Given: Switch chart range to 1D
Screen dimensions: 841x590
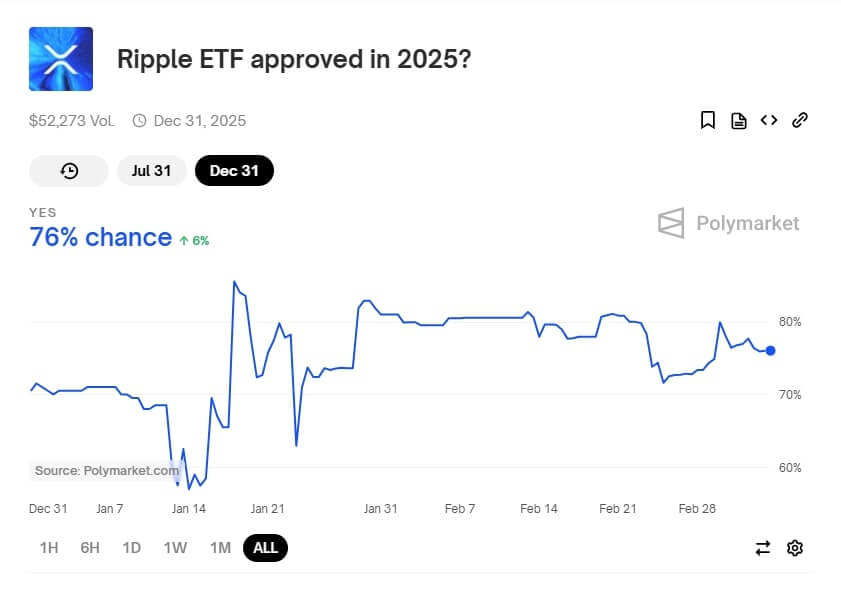Looking at the screenshot, I should (131, 547).
